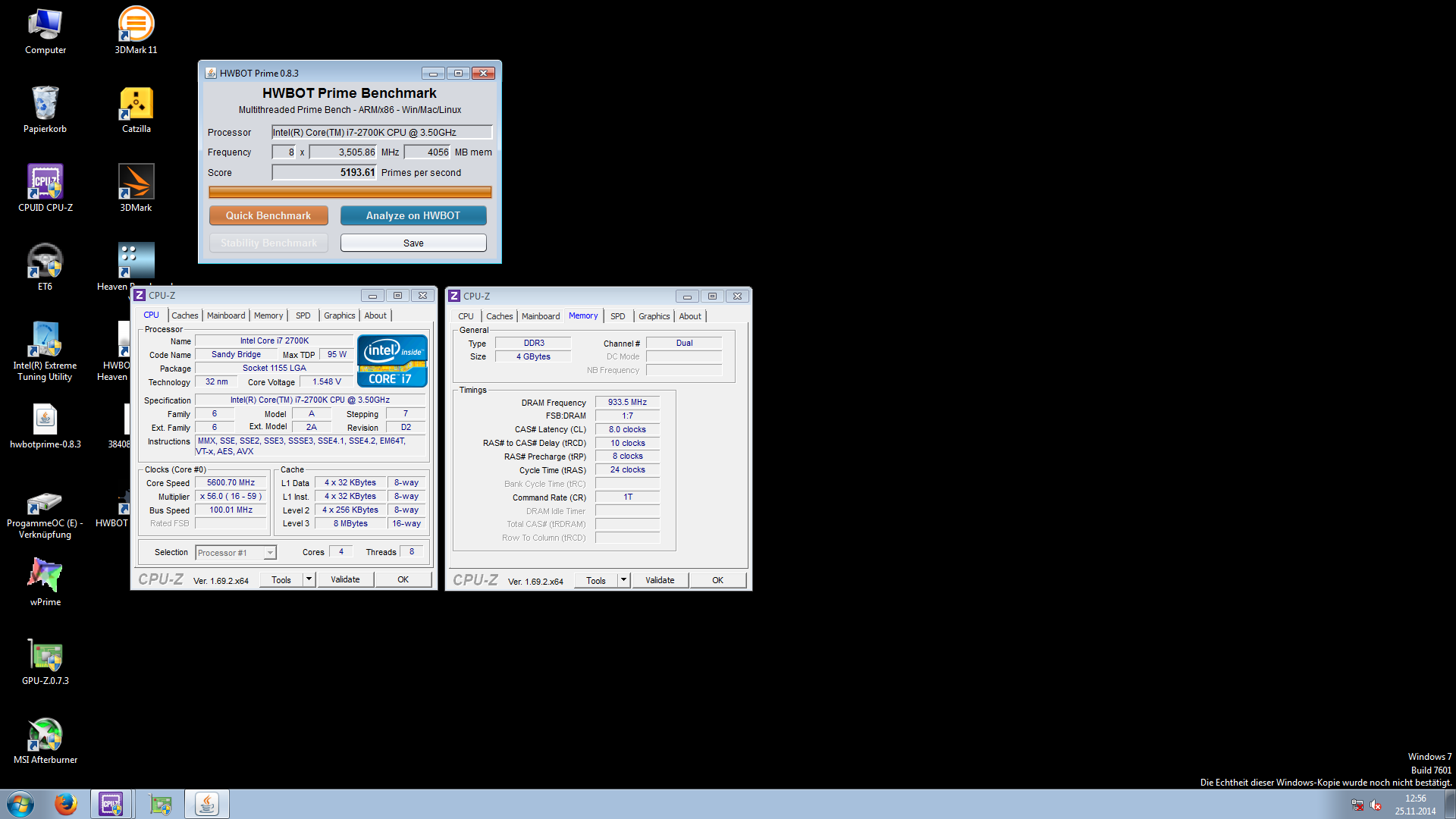
Task: Switch to Memory tab in left CPU-Z
Action: click(268, 315)
